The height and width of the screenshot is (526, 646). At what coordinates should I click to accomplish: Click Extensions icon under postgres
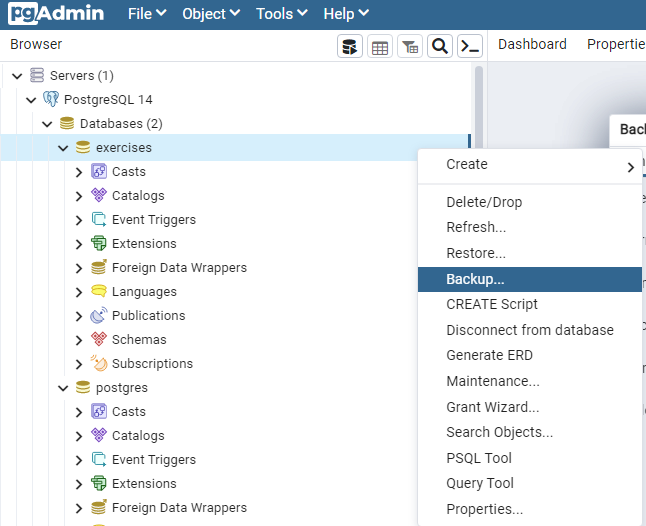[x=99, y=484]
